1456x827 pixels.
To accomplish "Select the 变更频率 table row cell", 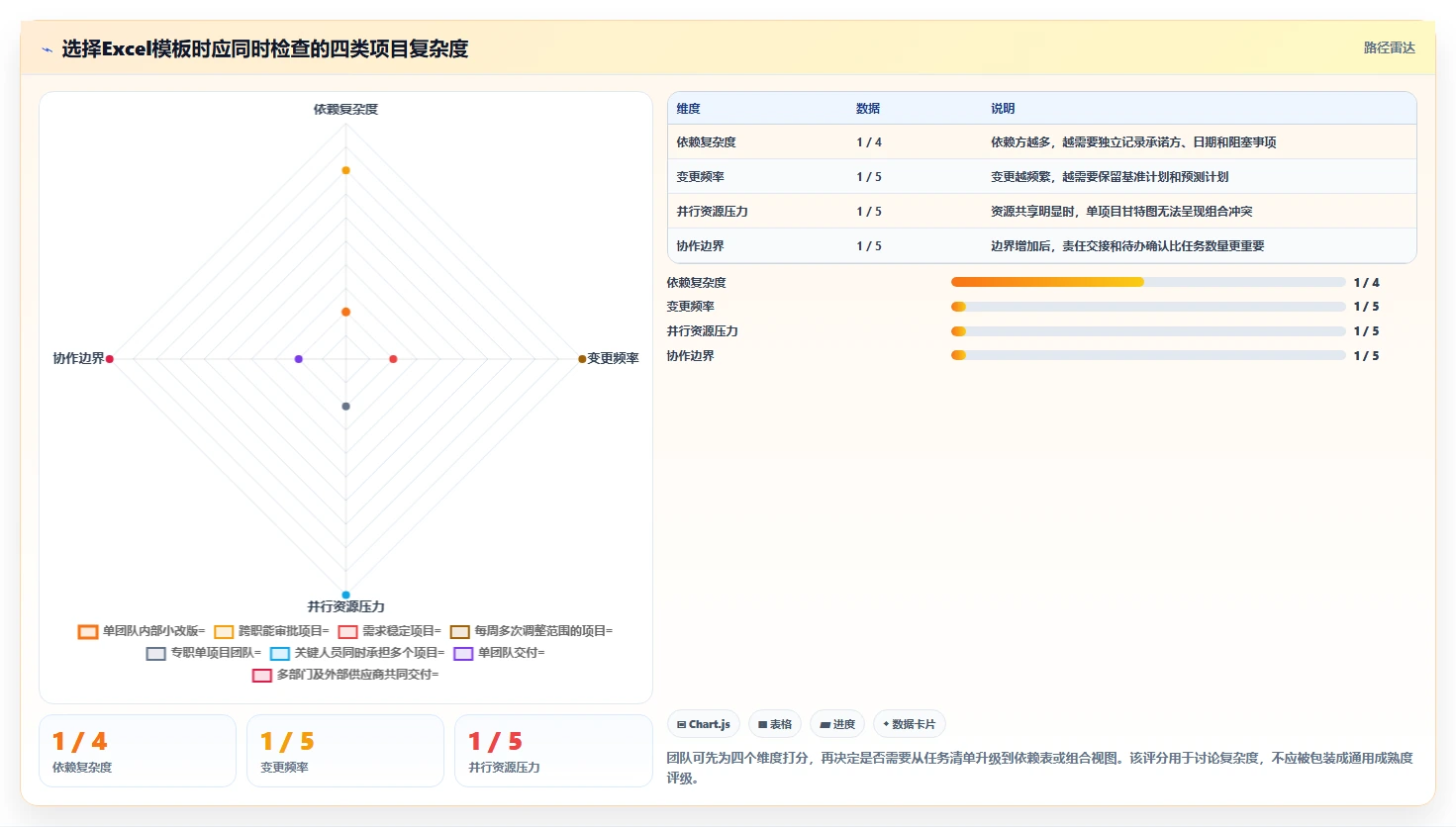I will pos(700,177).
